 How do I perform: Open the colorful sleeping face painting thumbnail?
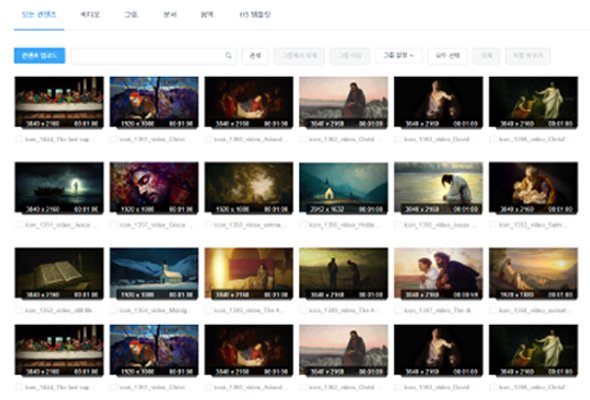154,188
